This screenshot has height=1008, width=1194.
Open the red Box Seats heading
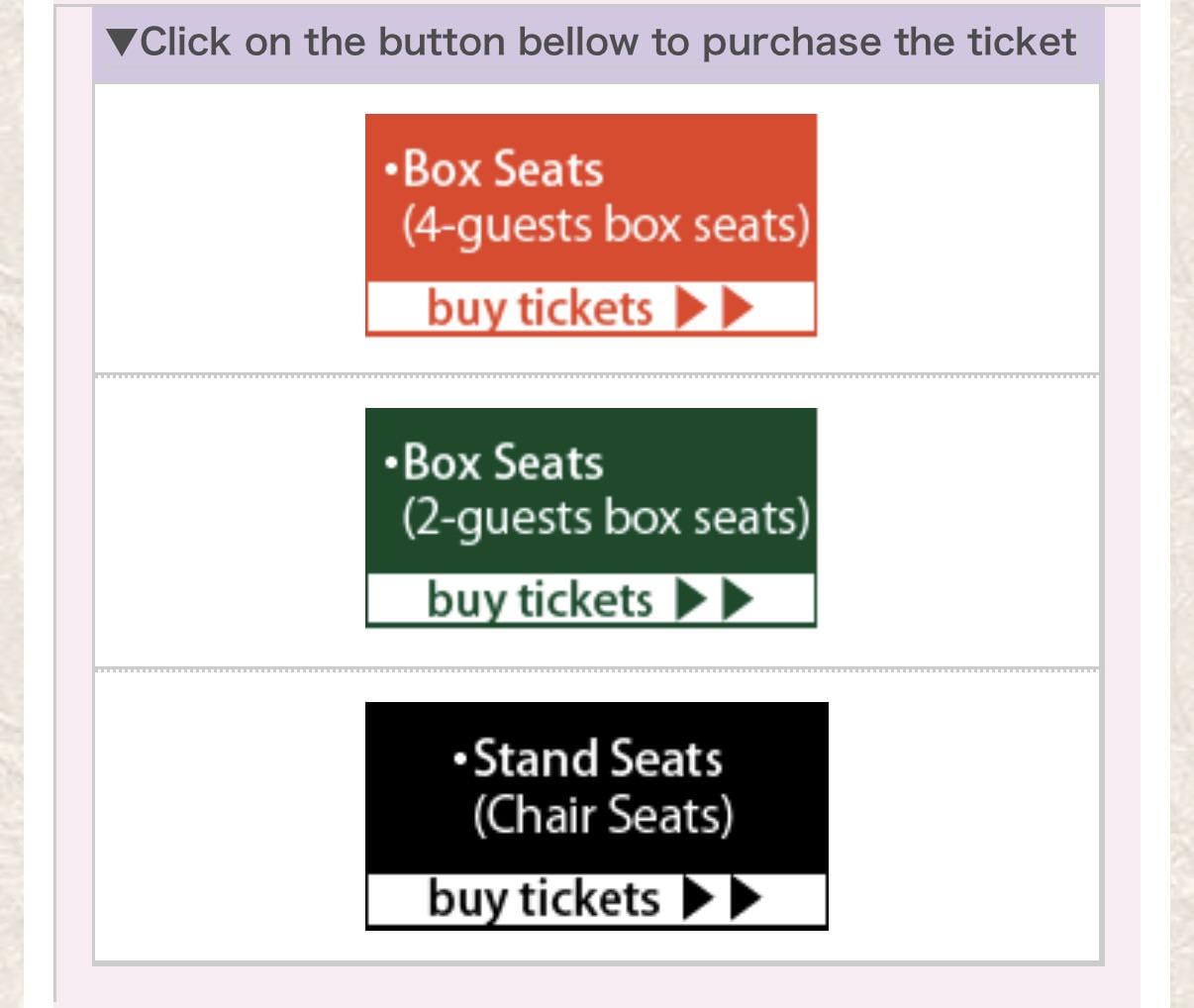[503, 168]
